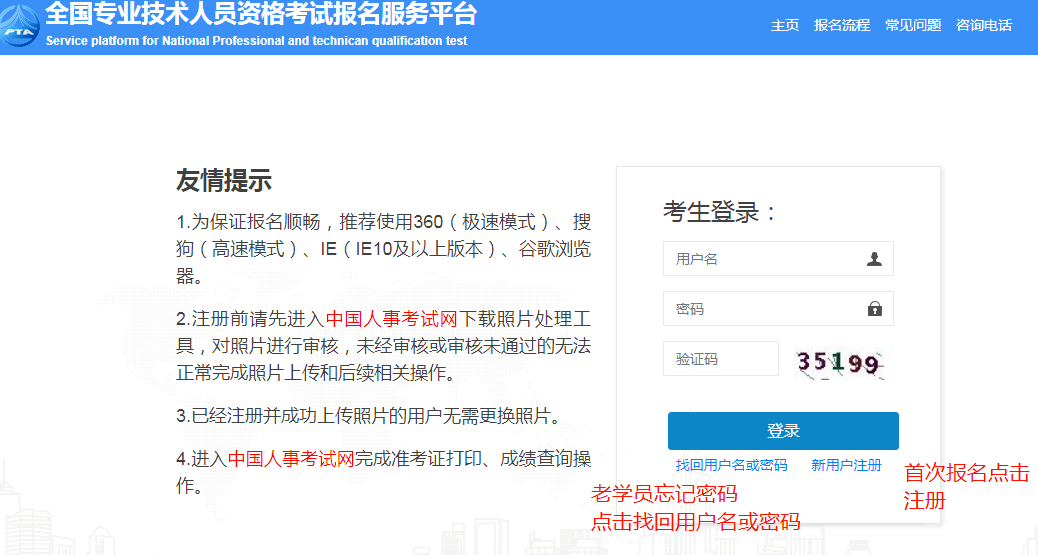Open 中国人事考试网 link in tip 2
This screenshot has width=1038, height=555.
tap(392, 319)
